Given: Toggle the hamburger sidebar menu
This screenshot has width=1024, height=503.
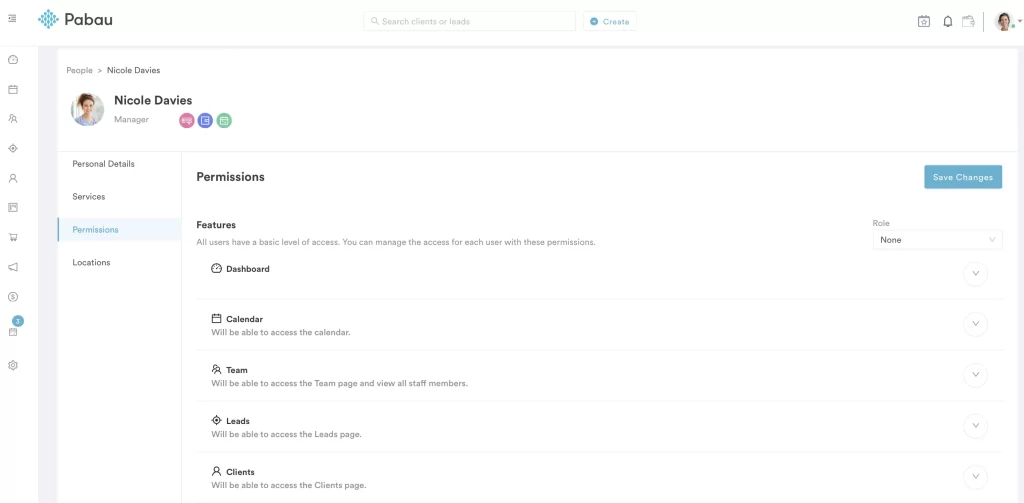Looking at the screenshot, I should click(x=12, y=19).
